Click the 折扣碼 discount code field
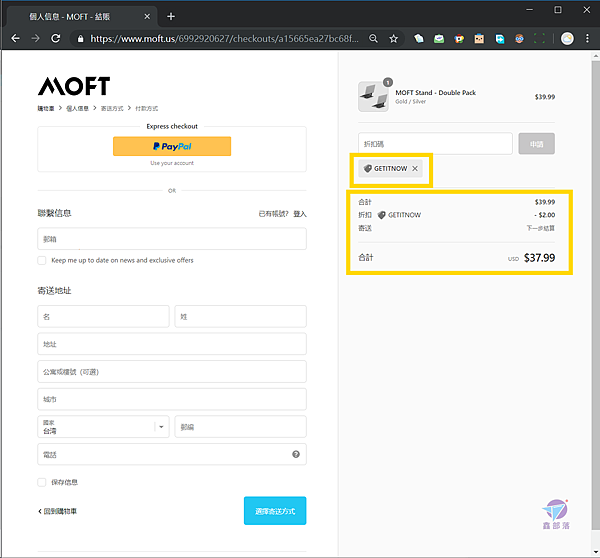The image size is (600, 558). pos(435,144)
